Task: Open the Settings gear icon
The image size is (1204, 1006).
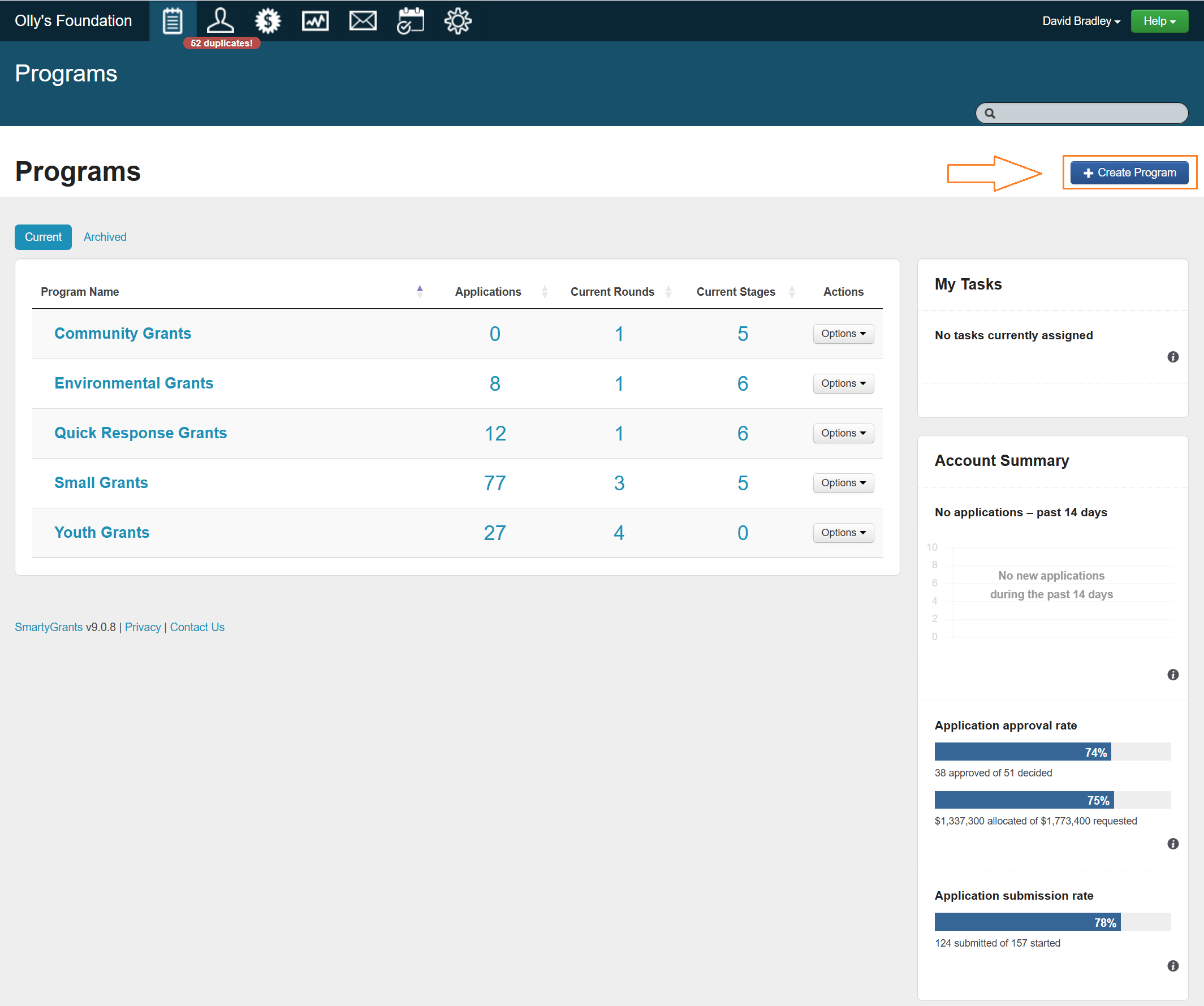Action: coord(458,21)
